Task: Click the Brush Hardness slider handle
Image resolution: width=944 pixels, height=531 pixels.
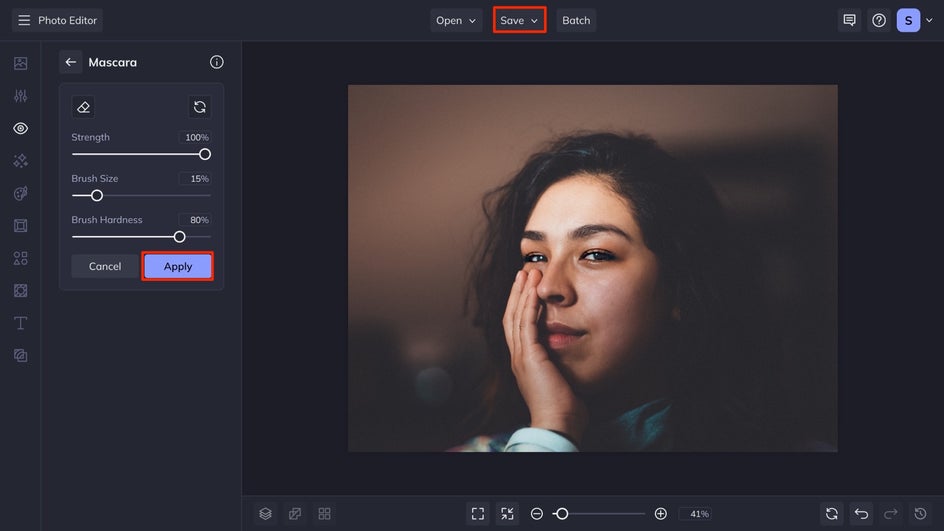Action: click(180, 237)
